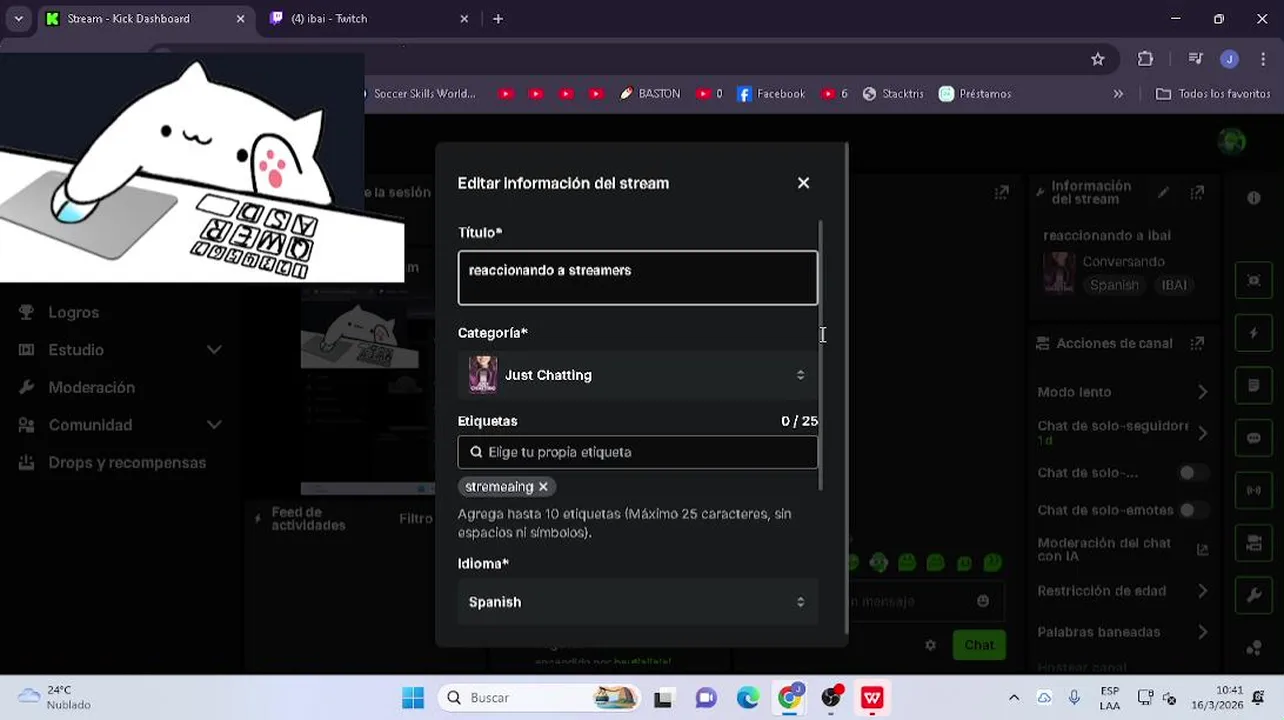This screenshot has height=720, width=1284.
Task: Remove the streamaing tag
Action: click(543, 487)
